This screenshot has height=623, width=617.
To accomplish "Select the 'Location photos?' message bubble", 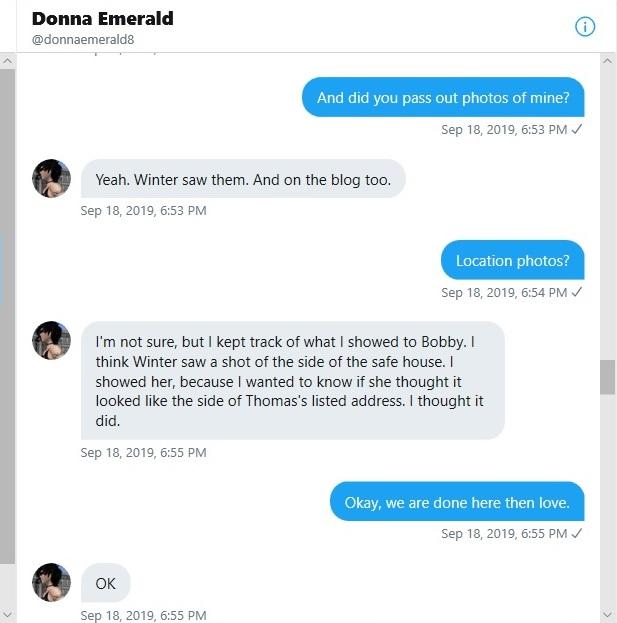I will tap(512, 261).
